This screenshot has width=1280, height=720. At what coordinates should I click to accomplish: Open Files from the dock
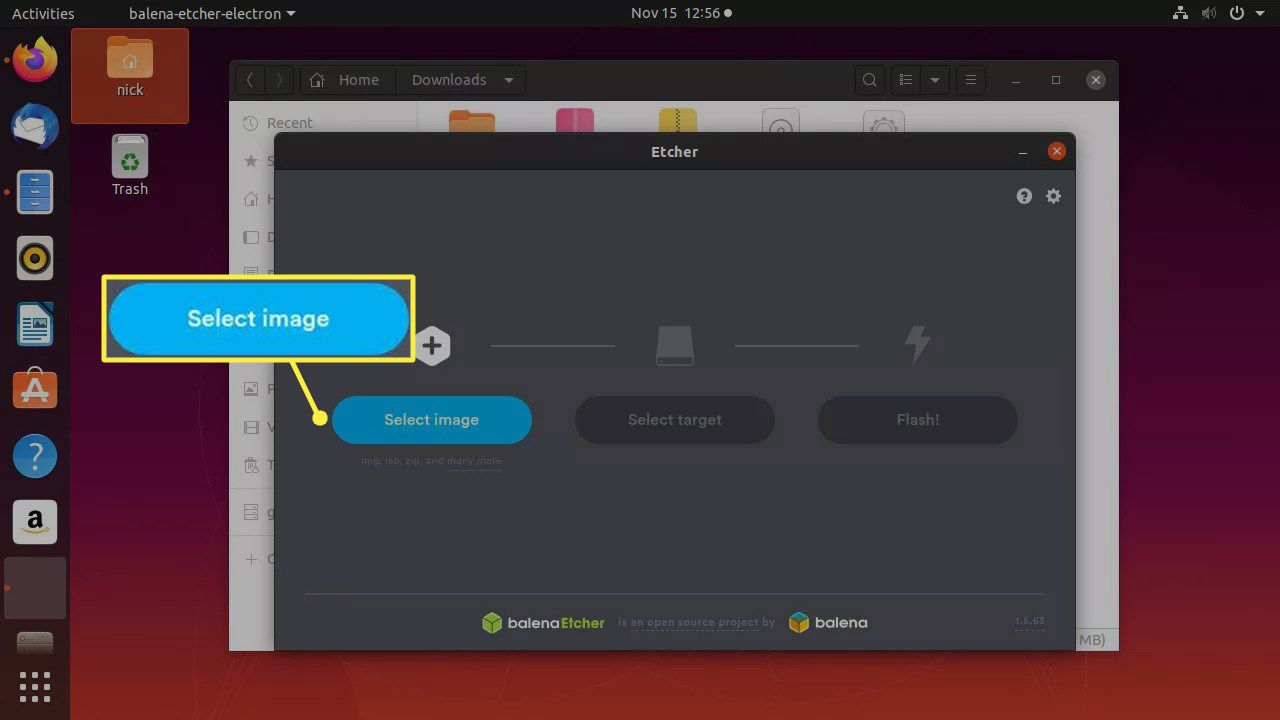[x=35, y=192]
